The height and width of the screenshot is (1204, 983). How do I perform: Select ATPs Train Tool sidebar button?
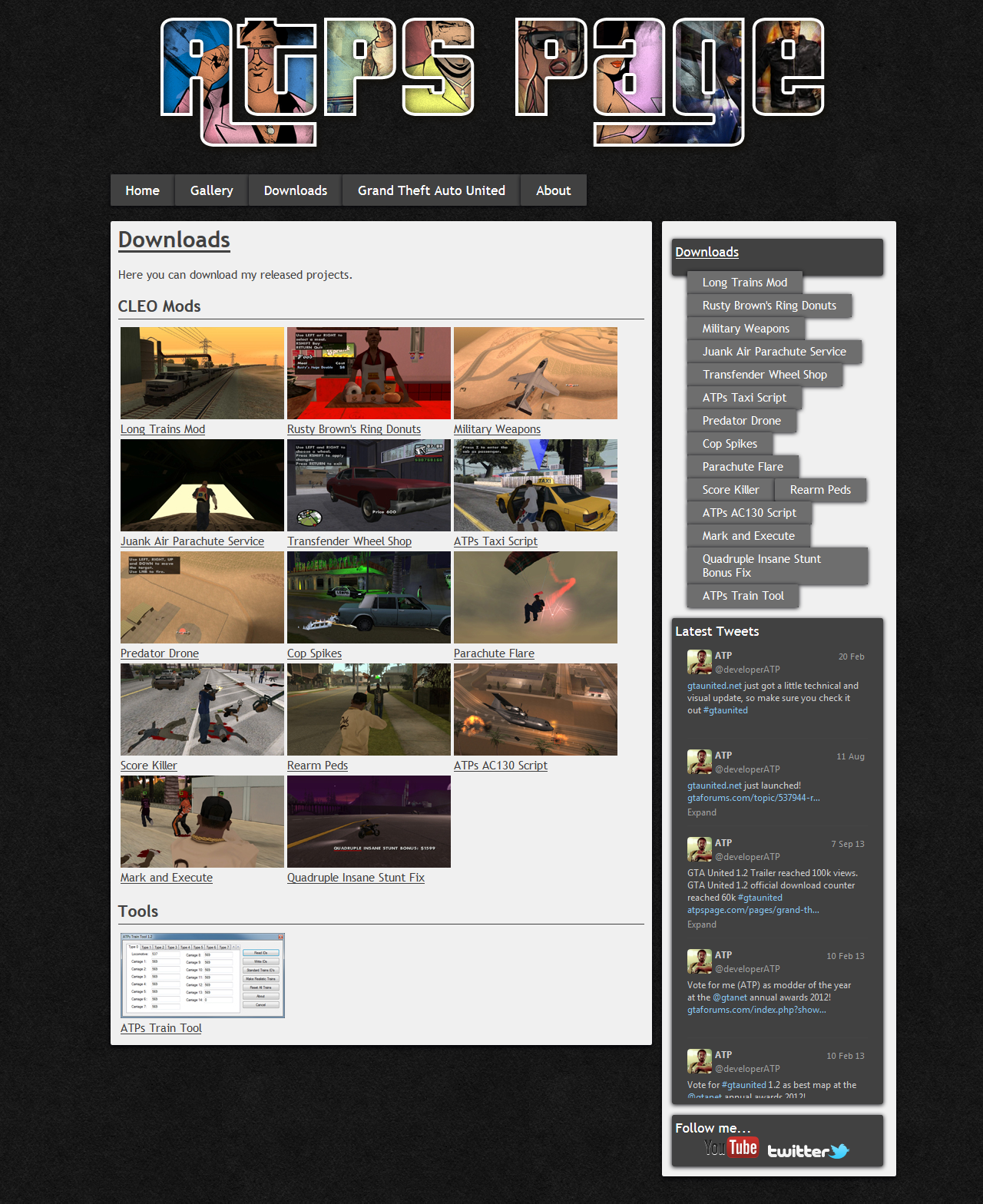coord(743,596)
